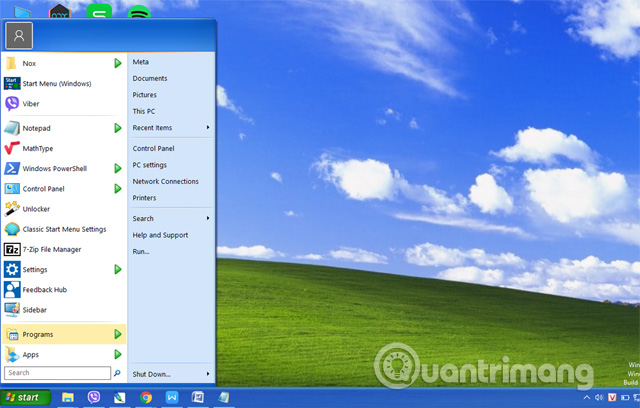
Task: Expand the left Control Panel green arrow
Action: [118, 188]
